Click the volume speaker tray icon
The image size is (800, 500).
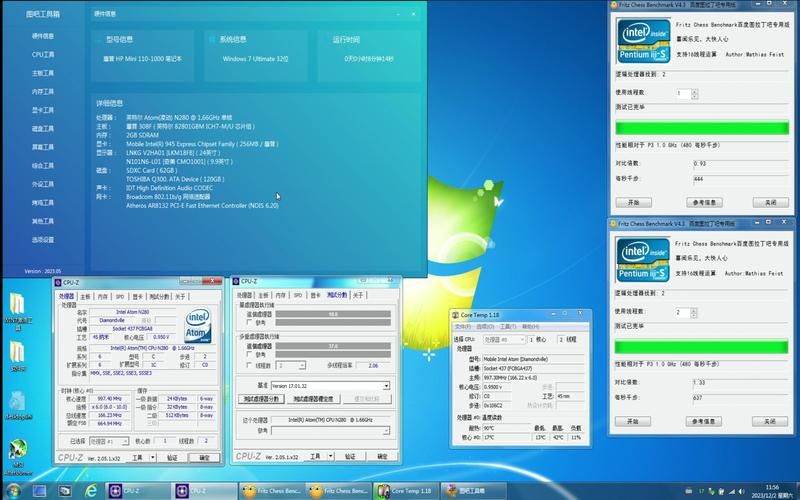741,492
